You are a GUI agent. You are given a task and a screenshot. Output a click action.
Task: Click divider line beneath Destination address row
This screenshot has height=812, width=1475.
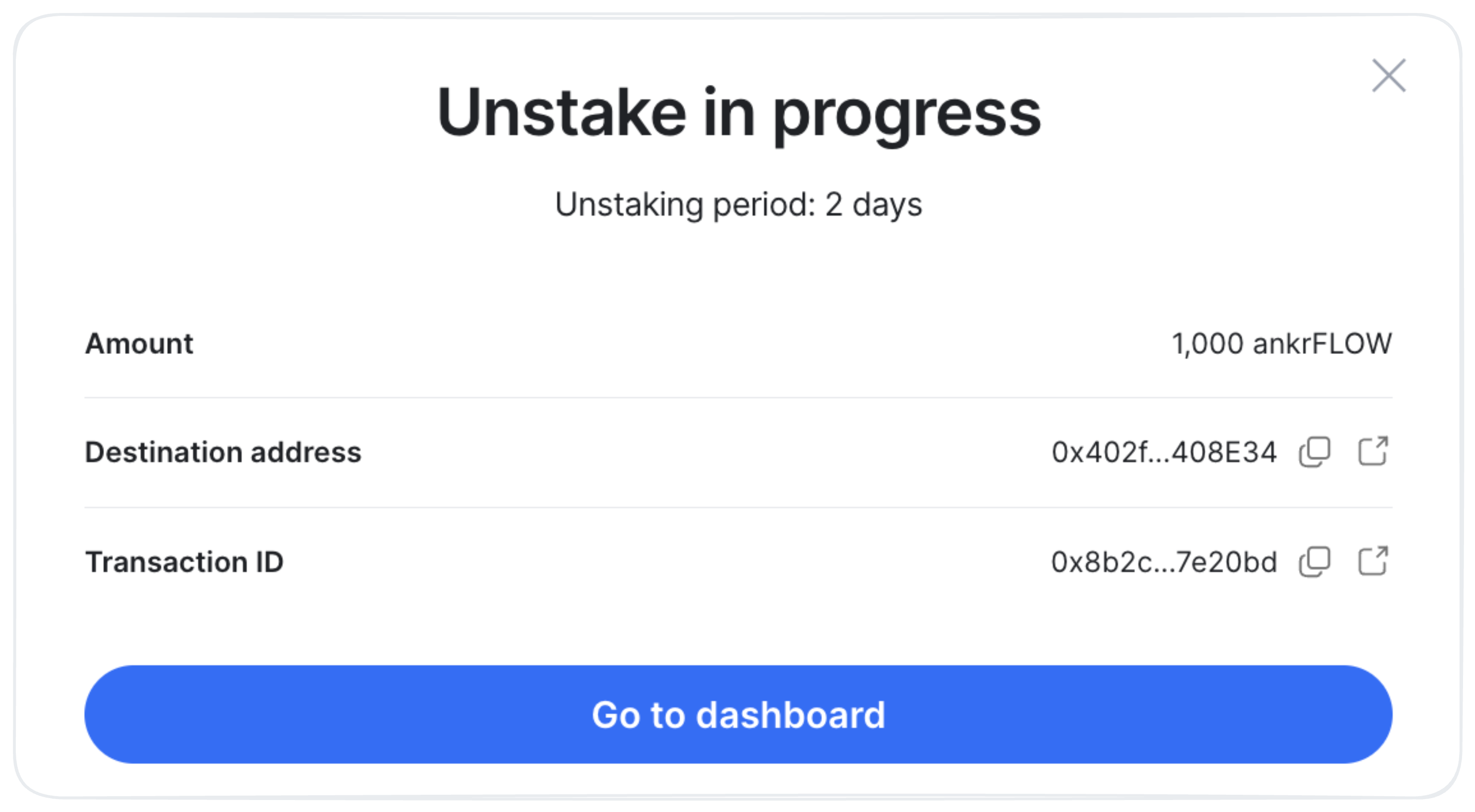pos(738,507)
